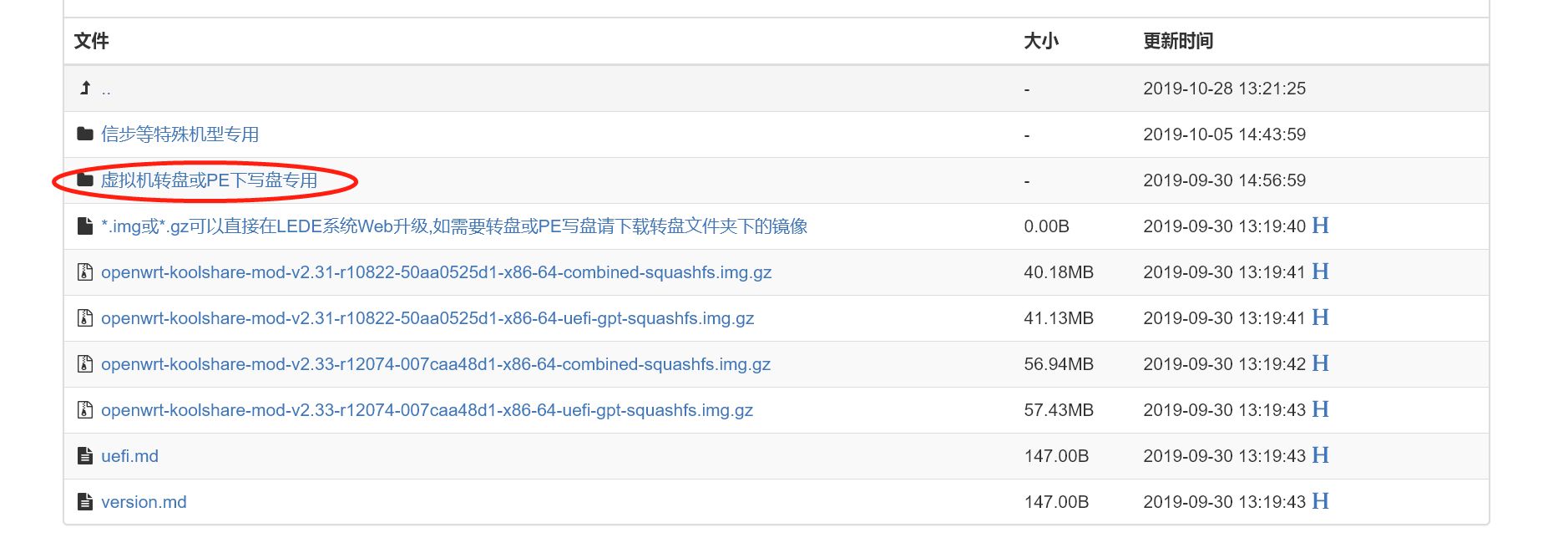
Task: Click archive icon of v2.31 combined-squashfs image
Action: click(85, 271)
